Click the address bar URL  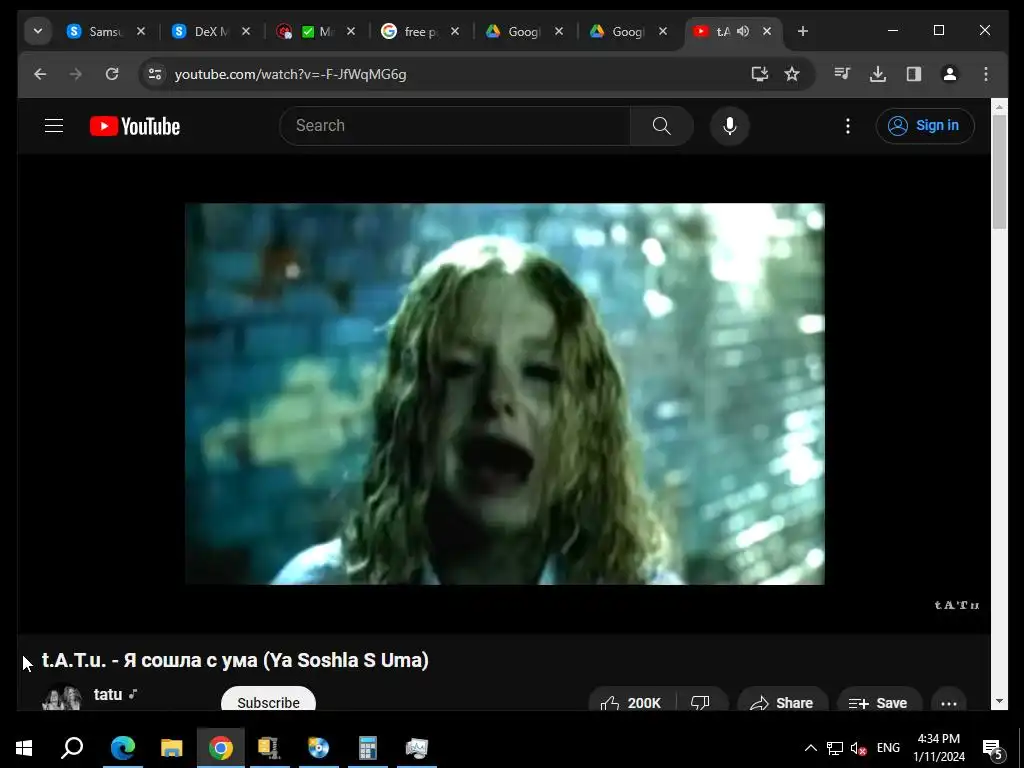[x=291, y=74]
